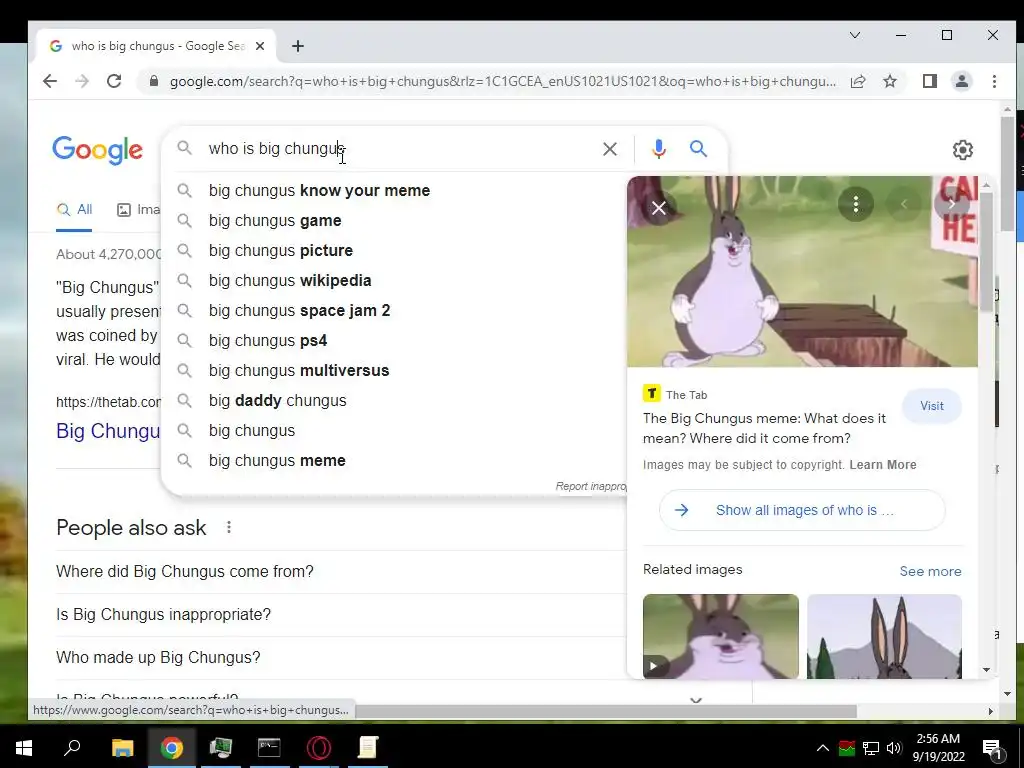
Task: Bookmark this page with the star icon
Action: [889, 81]
